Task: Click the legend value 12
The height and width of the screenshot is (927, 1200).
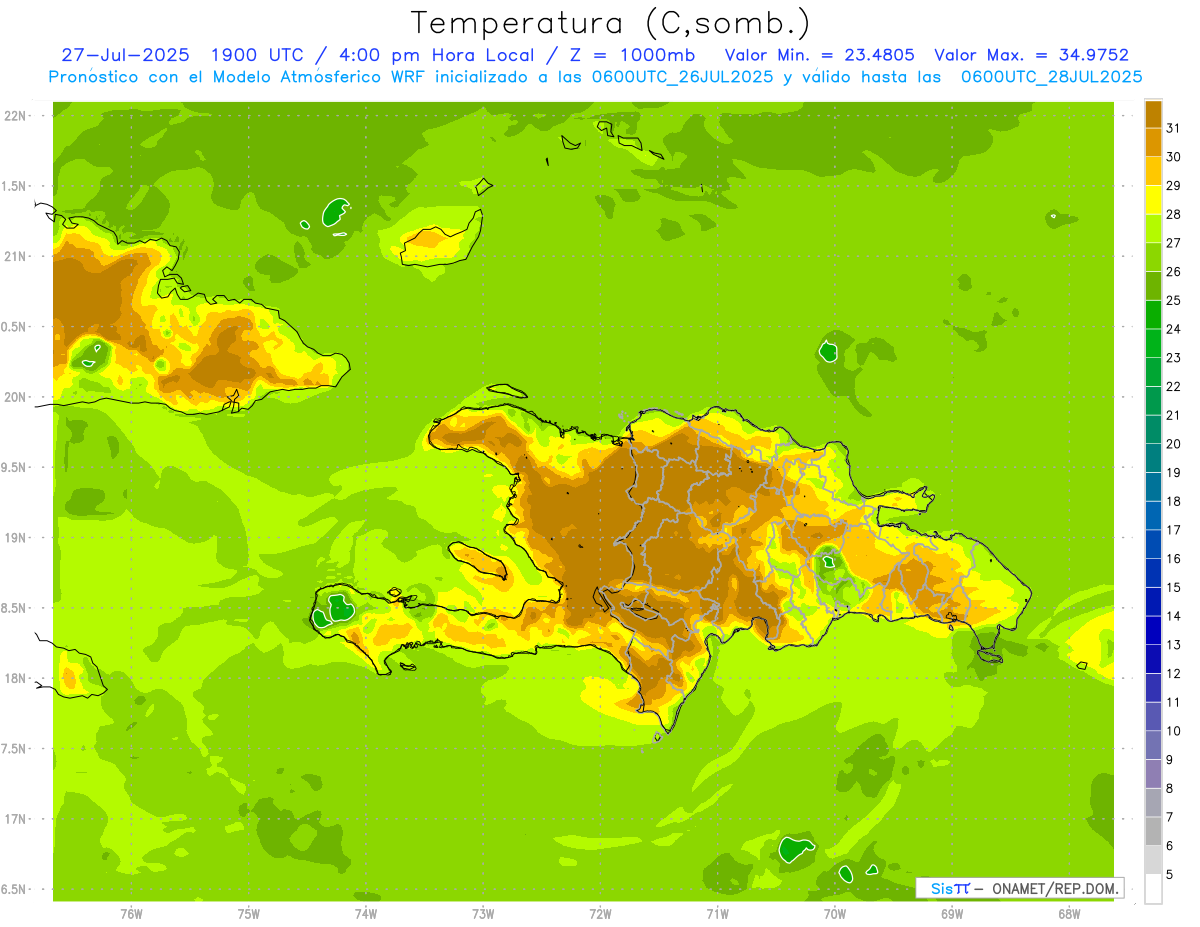Action: pyautogui.click(x=1174, y=673)
